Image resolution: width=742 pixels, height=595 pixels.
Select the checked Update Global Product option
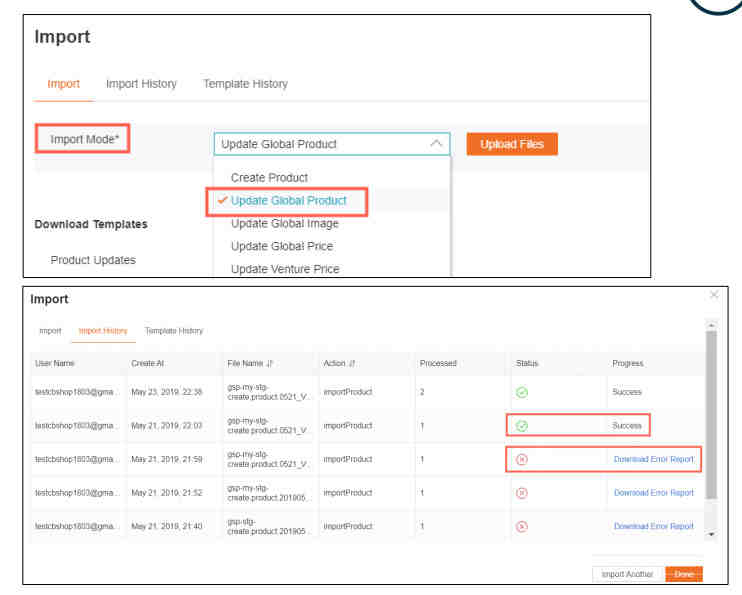coord(288,200)
